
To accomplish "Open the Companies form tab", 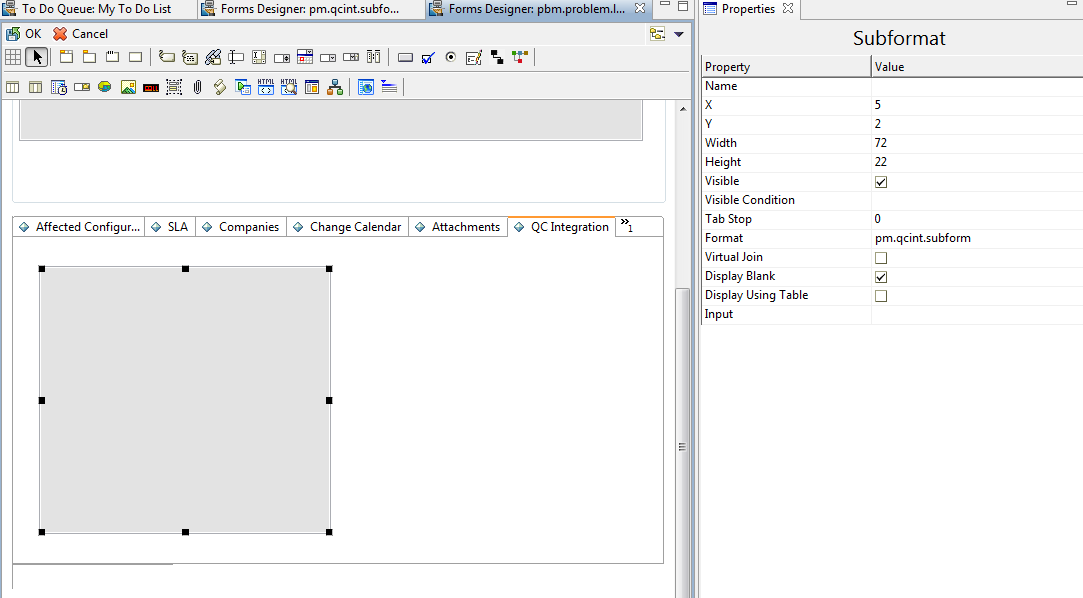I will point(241,226).
